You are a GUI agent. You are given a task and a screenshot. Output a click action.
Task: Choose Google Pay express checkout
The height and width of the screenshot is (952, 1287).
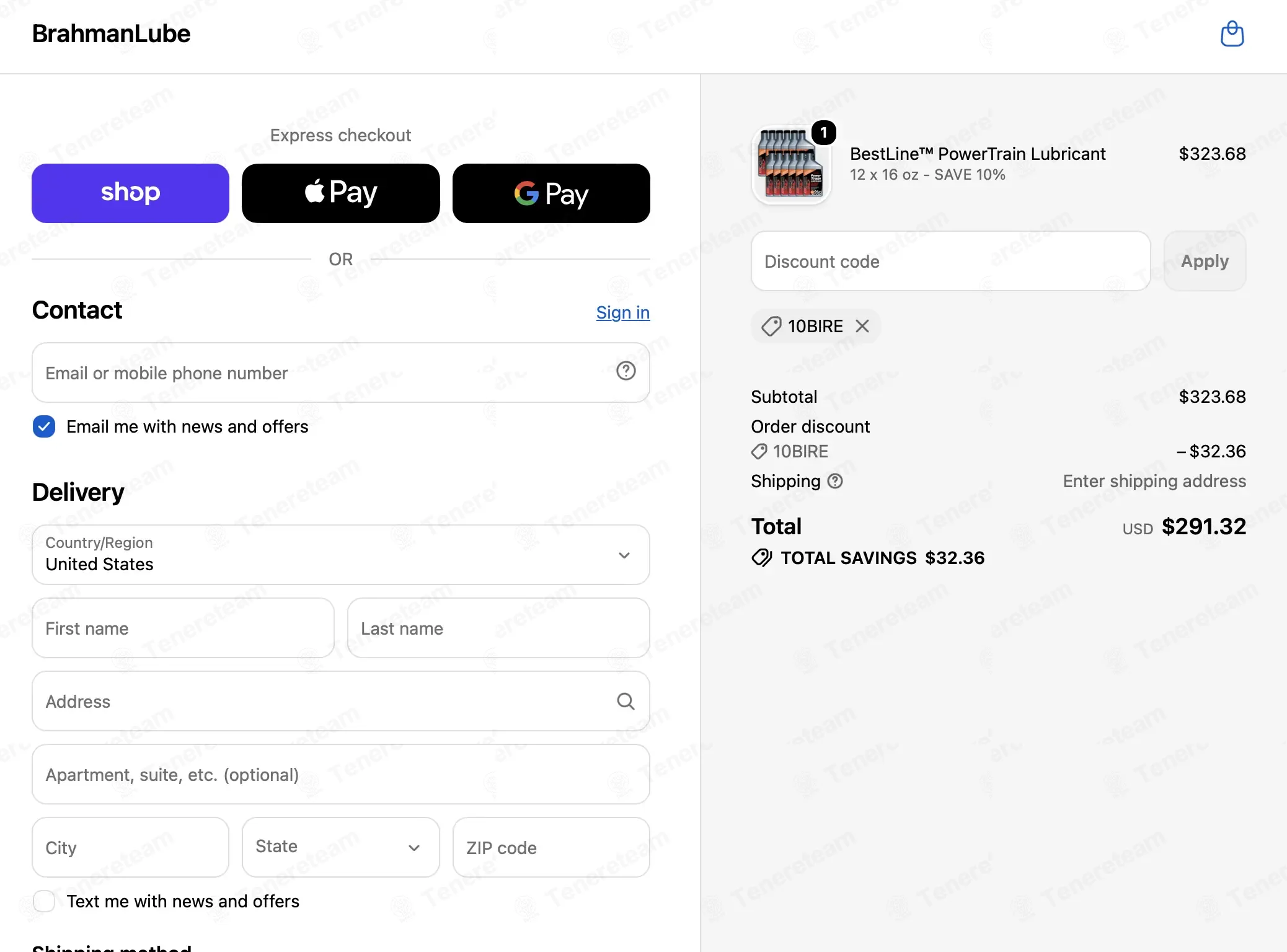pyautogui.click(x=551, y=193)
